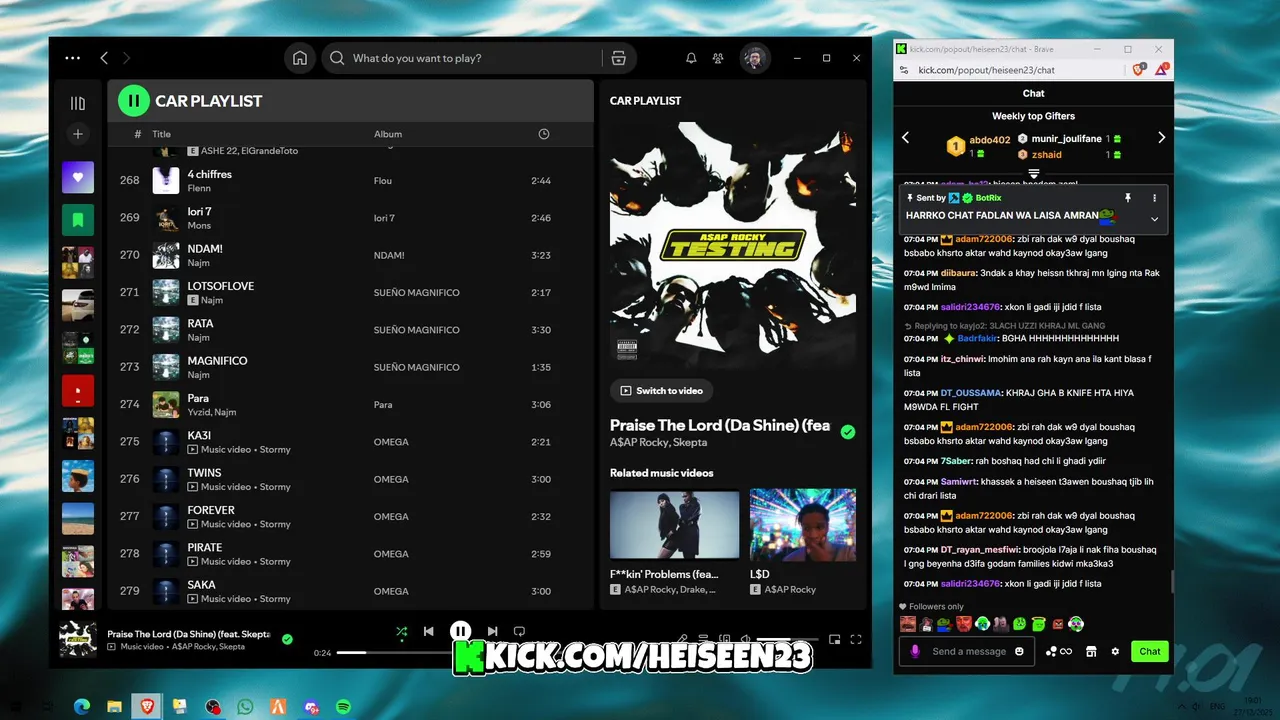Pause playback in bottom player bar

click(x=460, y=631)
